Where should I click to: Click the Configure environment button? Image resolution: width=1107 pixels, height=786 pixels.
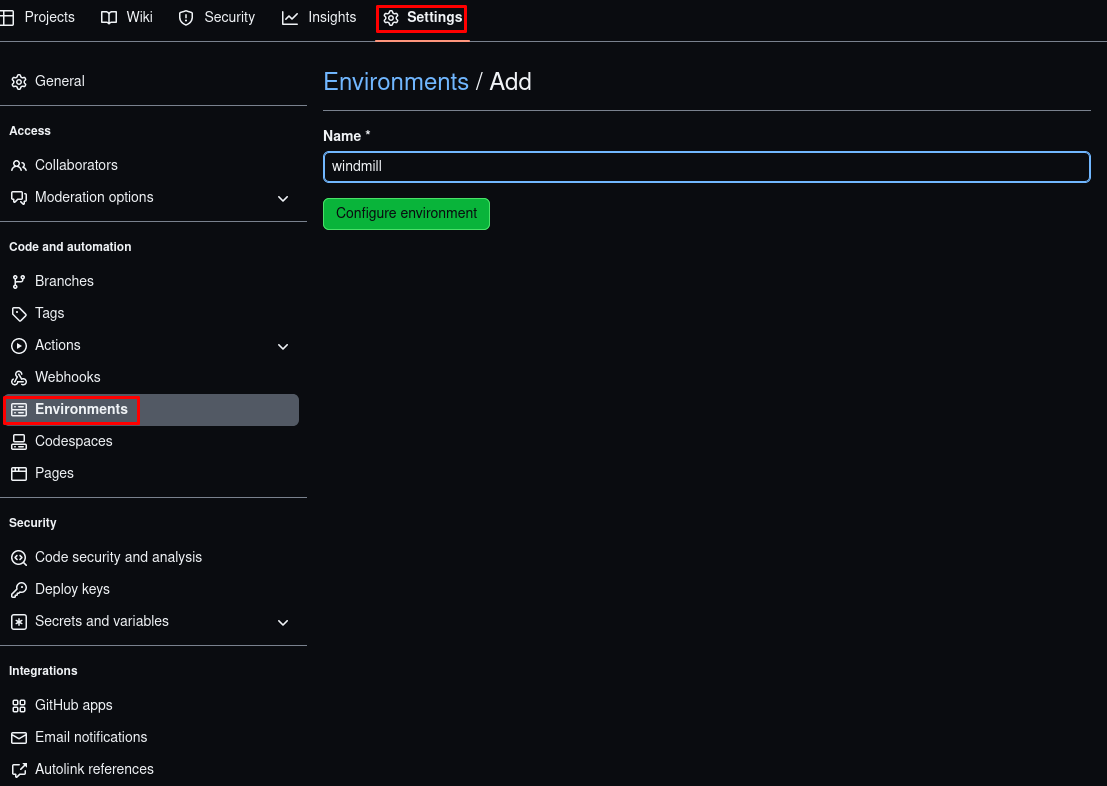tap(406, 214)
